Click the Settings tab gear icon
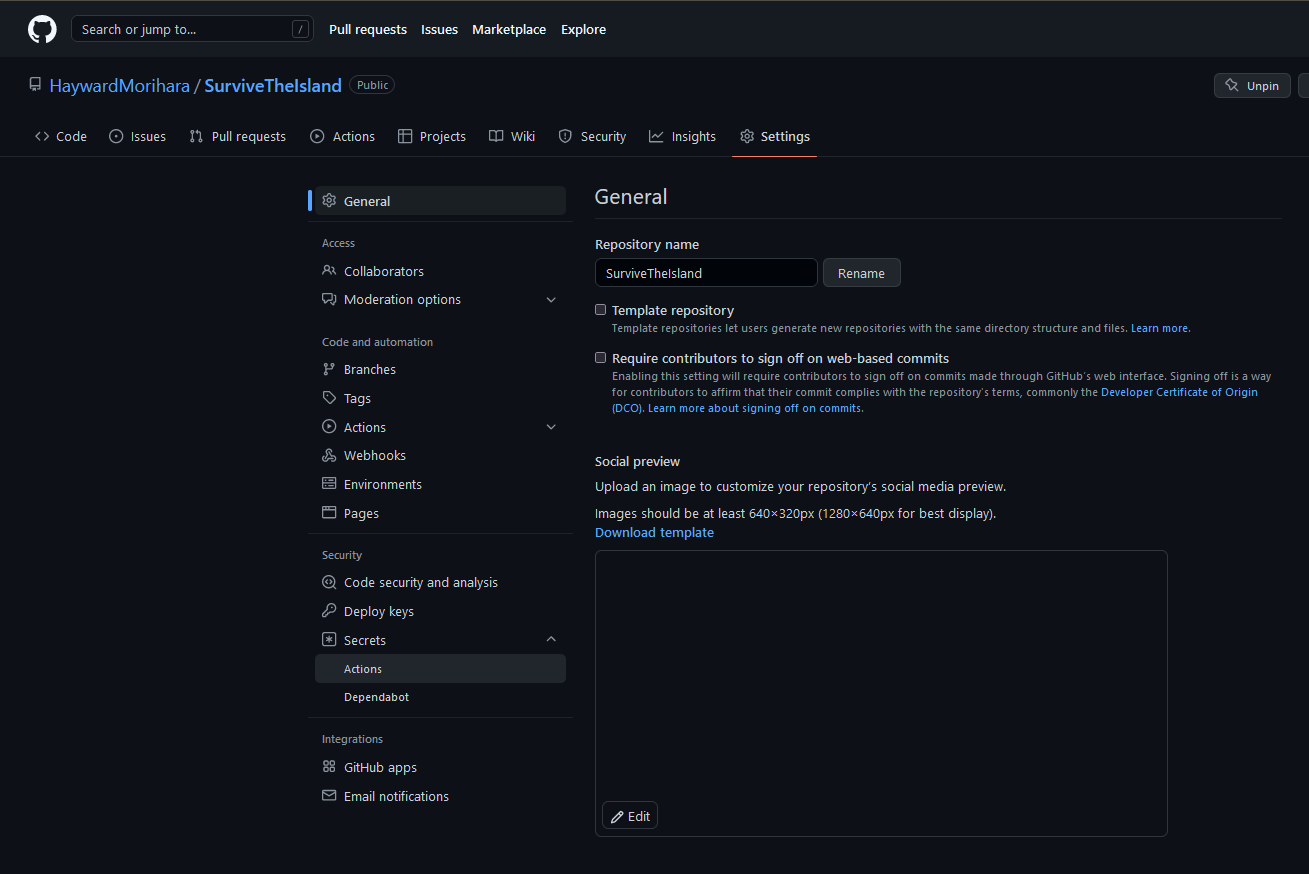This screenshot has height=874, width=1309. 747,136
